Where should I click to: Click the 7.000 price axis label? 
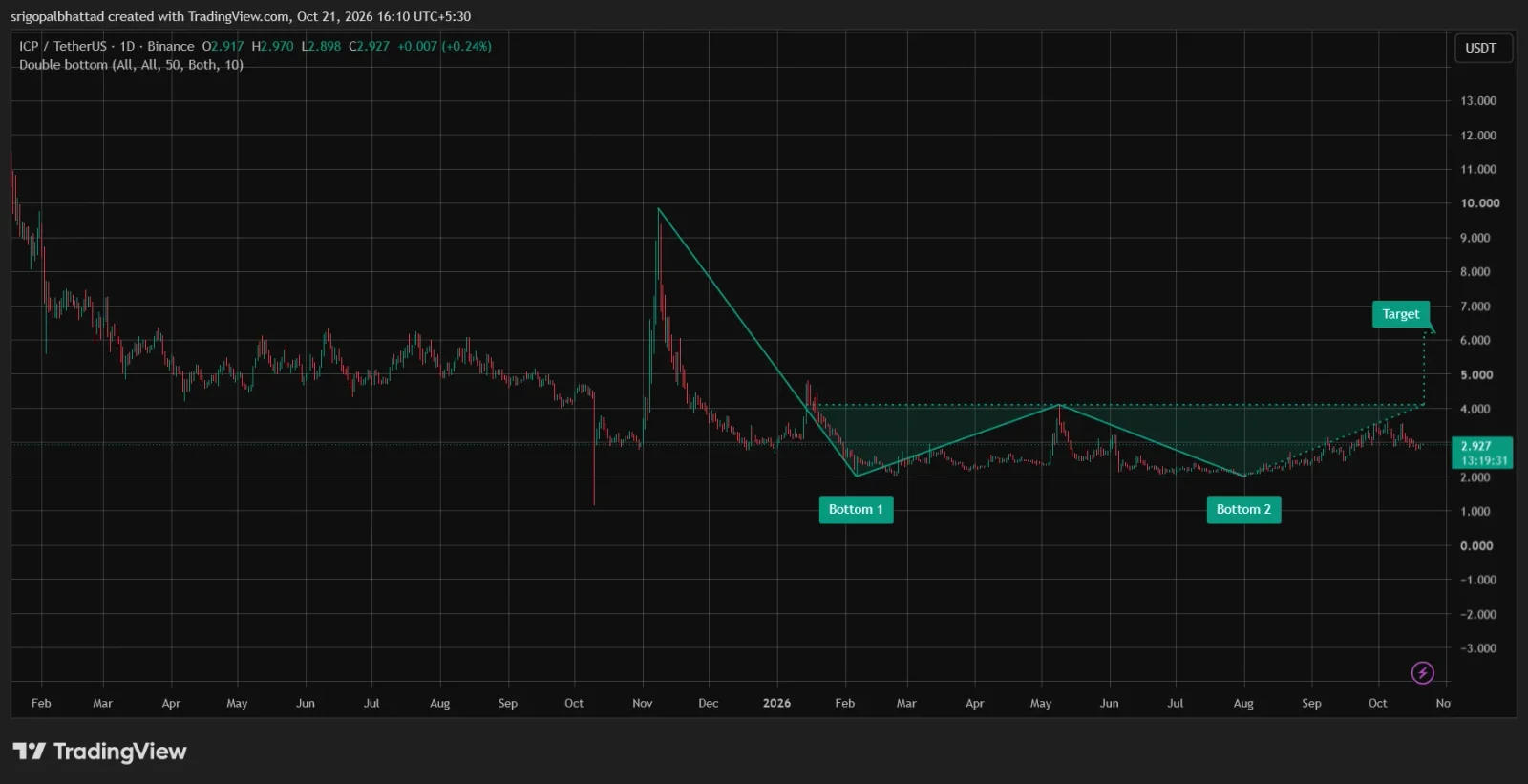coord(1475,307)
